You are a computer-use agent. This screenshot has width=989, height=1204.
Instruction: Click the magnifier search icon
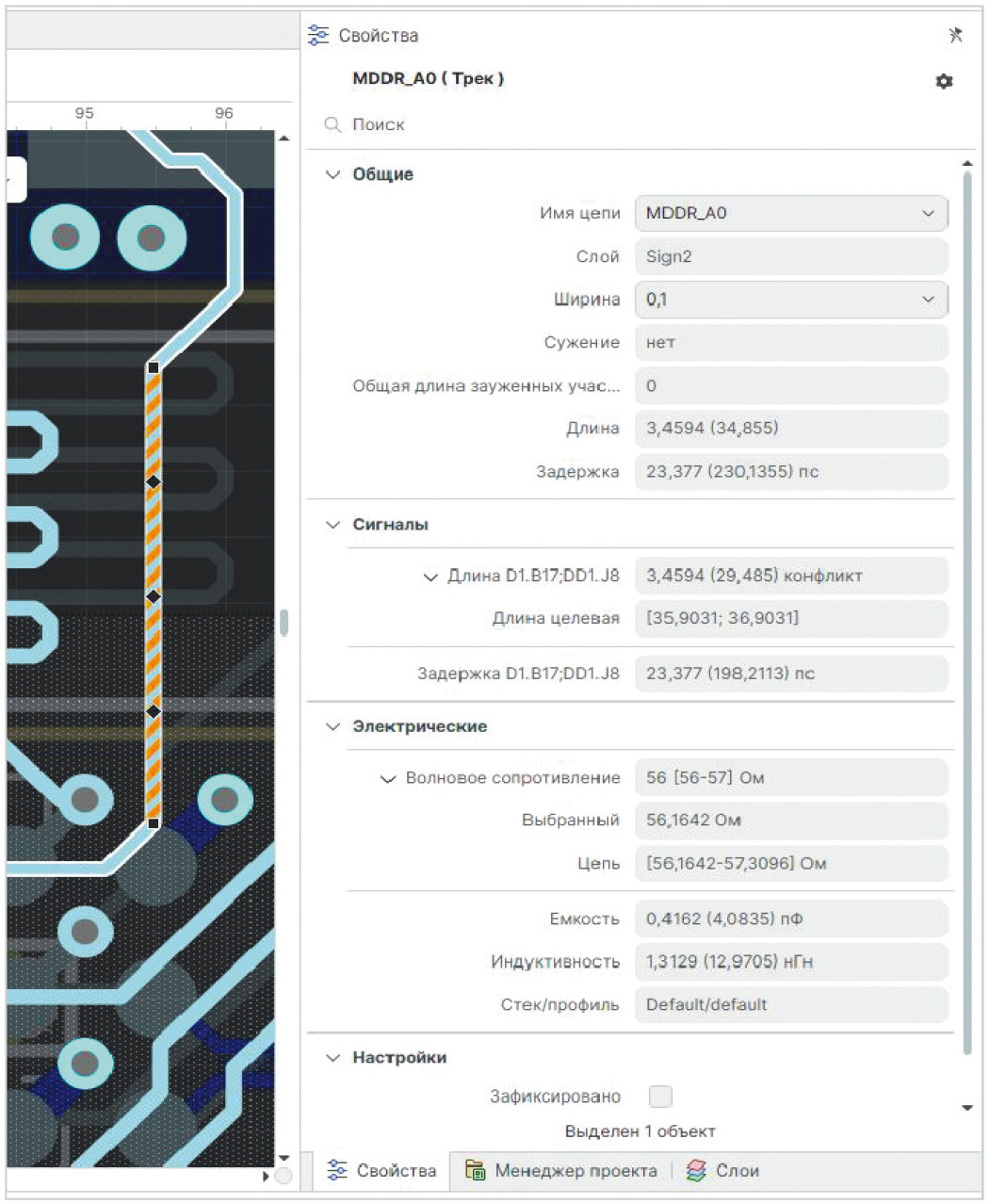(332, 124)
